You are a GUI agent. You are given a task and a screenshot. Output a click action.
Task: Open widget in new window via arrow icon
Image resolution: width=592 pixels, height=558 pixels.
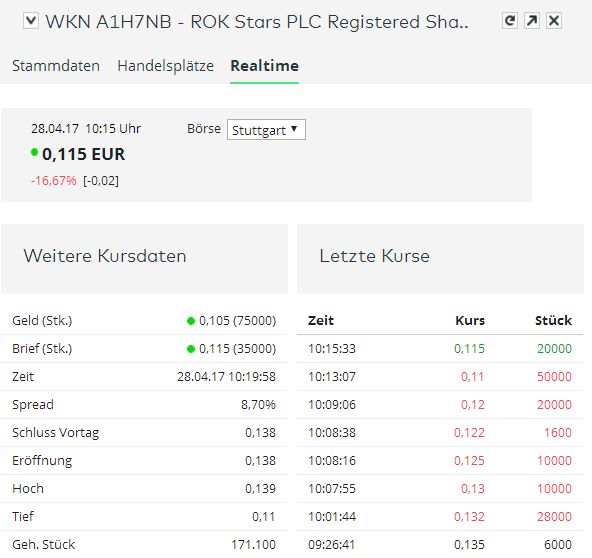(x=532, y=20)
